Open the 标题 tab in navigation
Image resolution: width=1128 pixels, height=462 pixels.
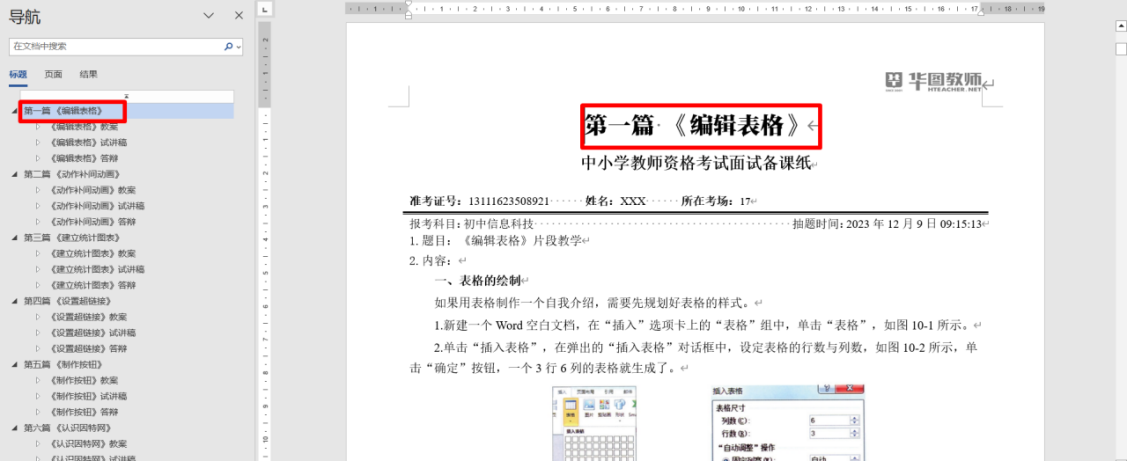[18, 75]
